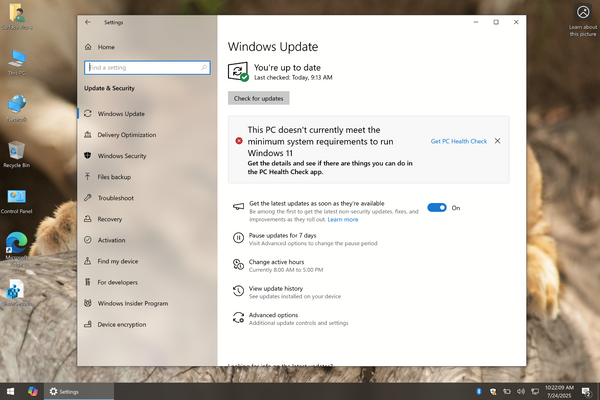Viewport: 600px width, 400px height.
Task: Open View update history
Action: 276,288
